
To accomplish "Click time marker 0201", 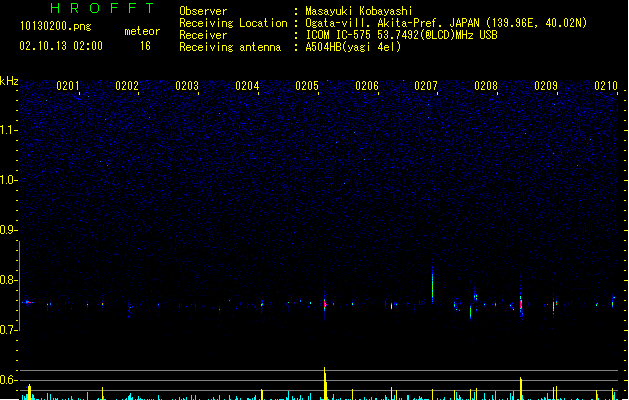I will click(x=68, y=86).
